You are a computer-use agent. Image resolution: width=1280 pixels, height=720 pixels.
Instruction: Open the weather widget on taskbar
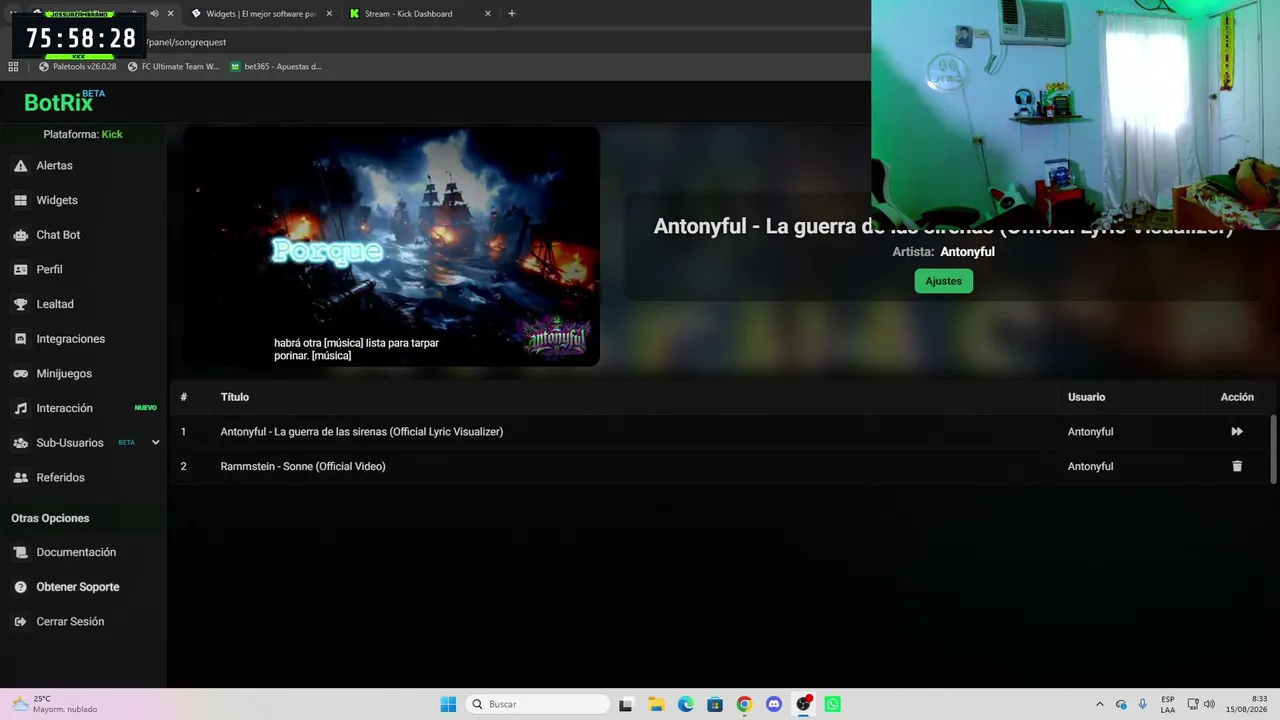[x=55, y=704]
